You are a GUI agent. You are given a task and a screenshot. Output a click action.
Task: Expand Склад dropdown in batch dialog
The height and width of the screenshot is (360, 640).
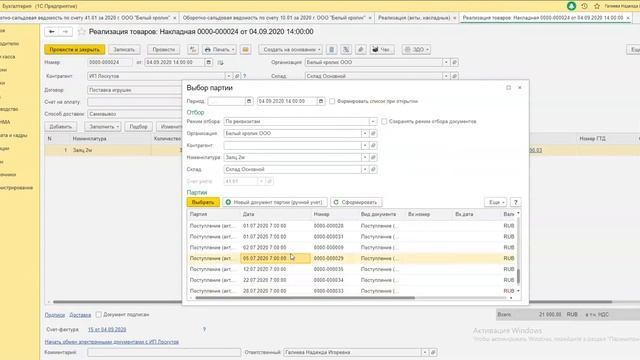(x=365, y=169)
